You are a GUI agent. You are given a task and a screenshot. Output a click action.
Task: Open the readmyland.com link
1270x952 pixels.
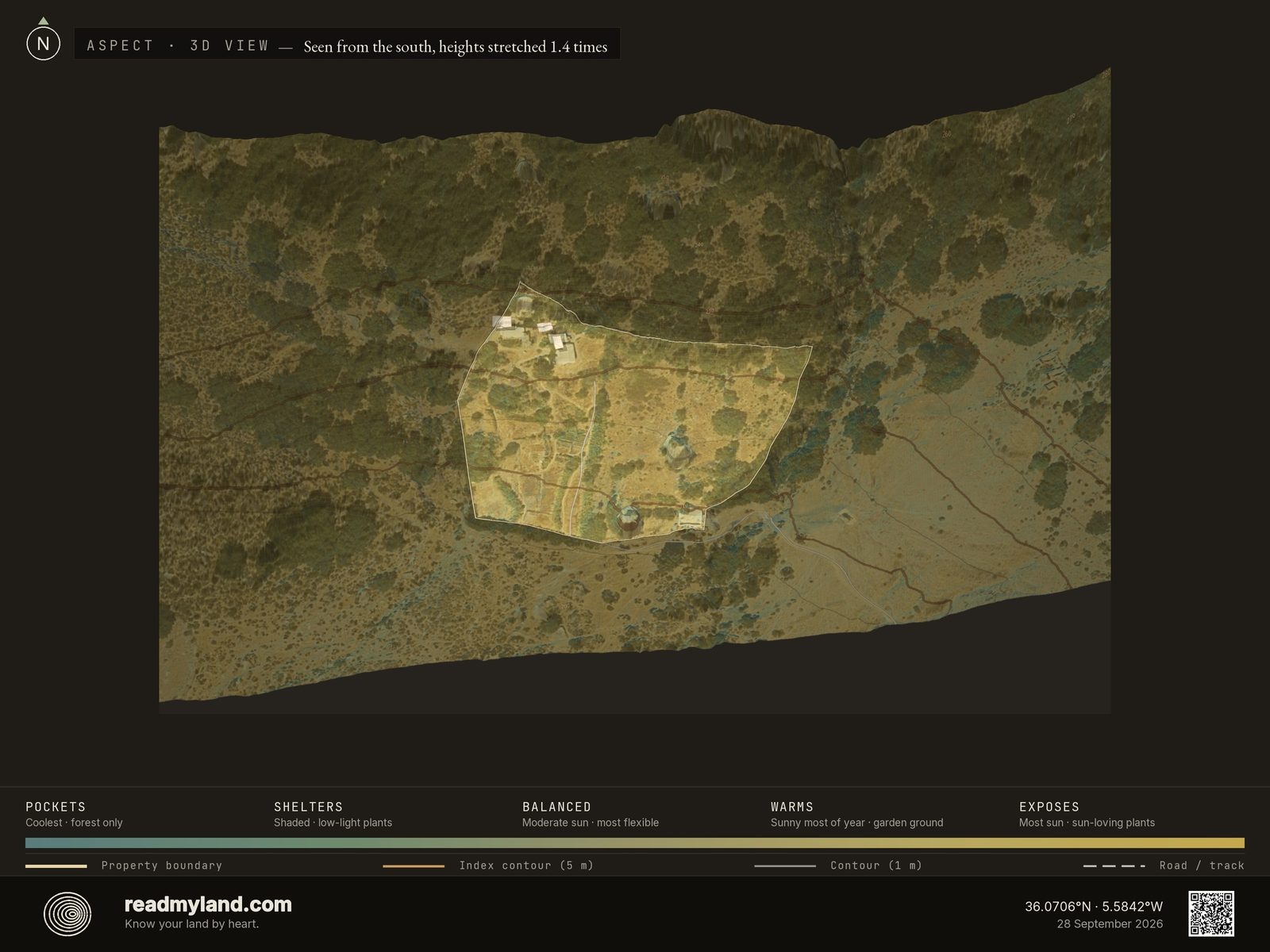click(x=208, y=904)
